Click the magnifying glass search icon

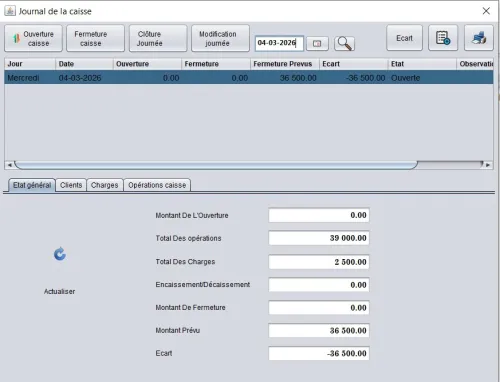click(x=344, y=44)
